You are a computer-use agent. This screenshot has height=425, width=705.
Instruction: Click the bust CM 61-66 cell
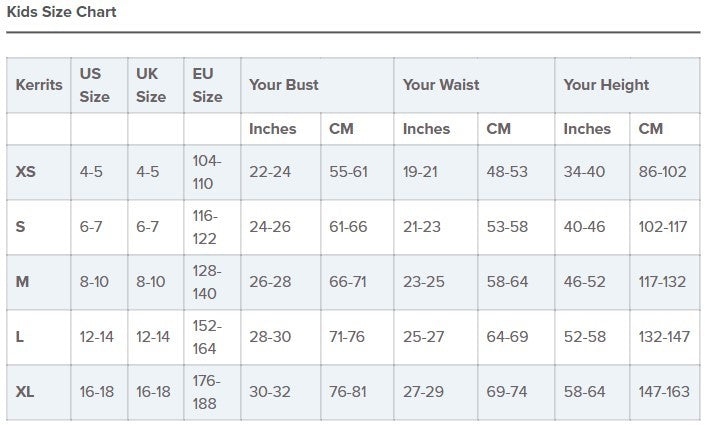coord(348,227)
